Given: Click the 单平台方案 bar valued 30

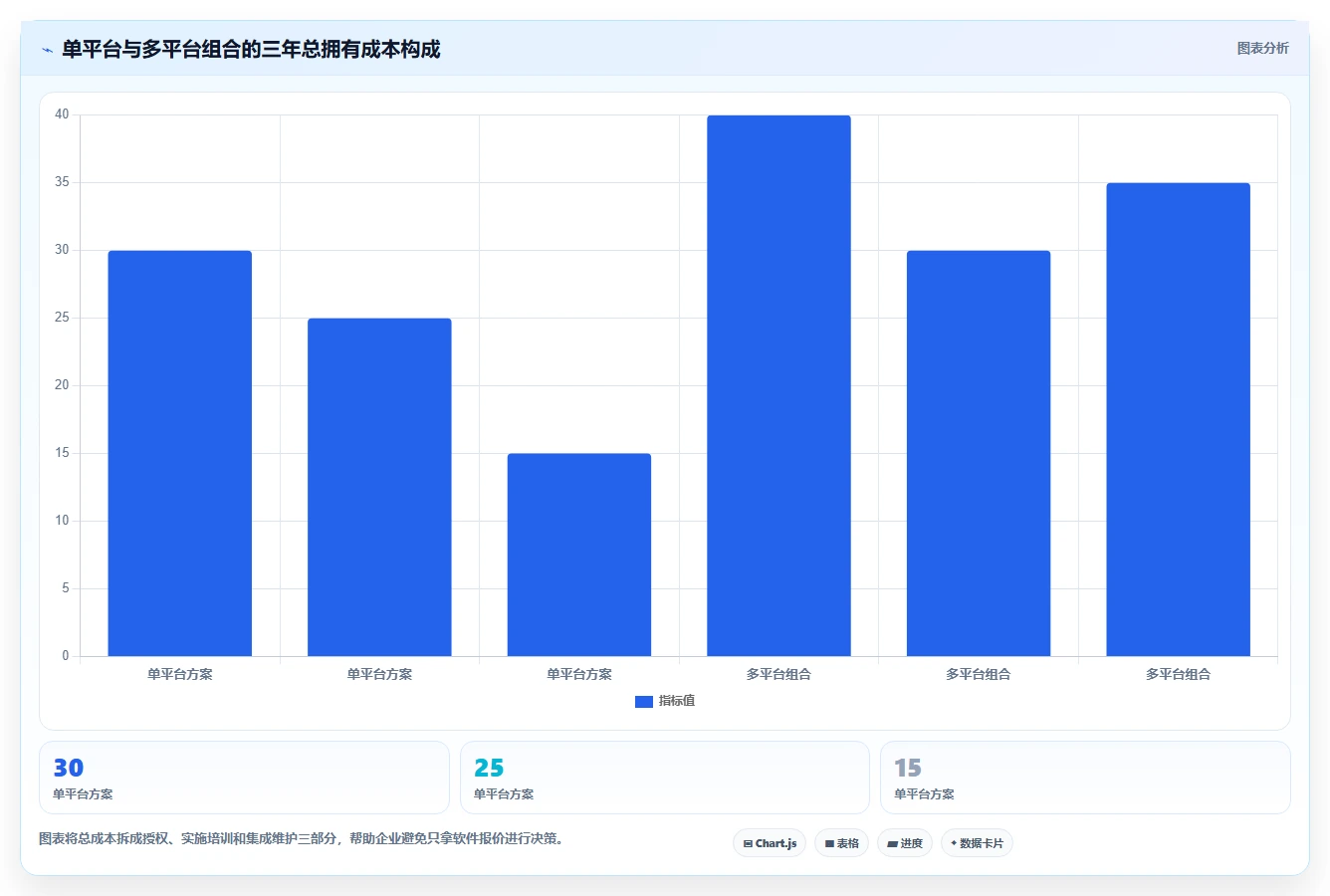Looking at the screenshot, I should (180, 453).
